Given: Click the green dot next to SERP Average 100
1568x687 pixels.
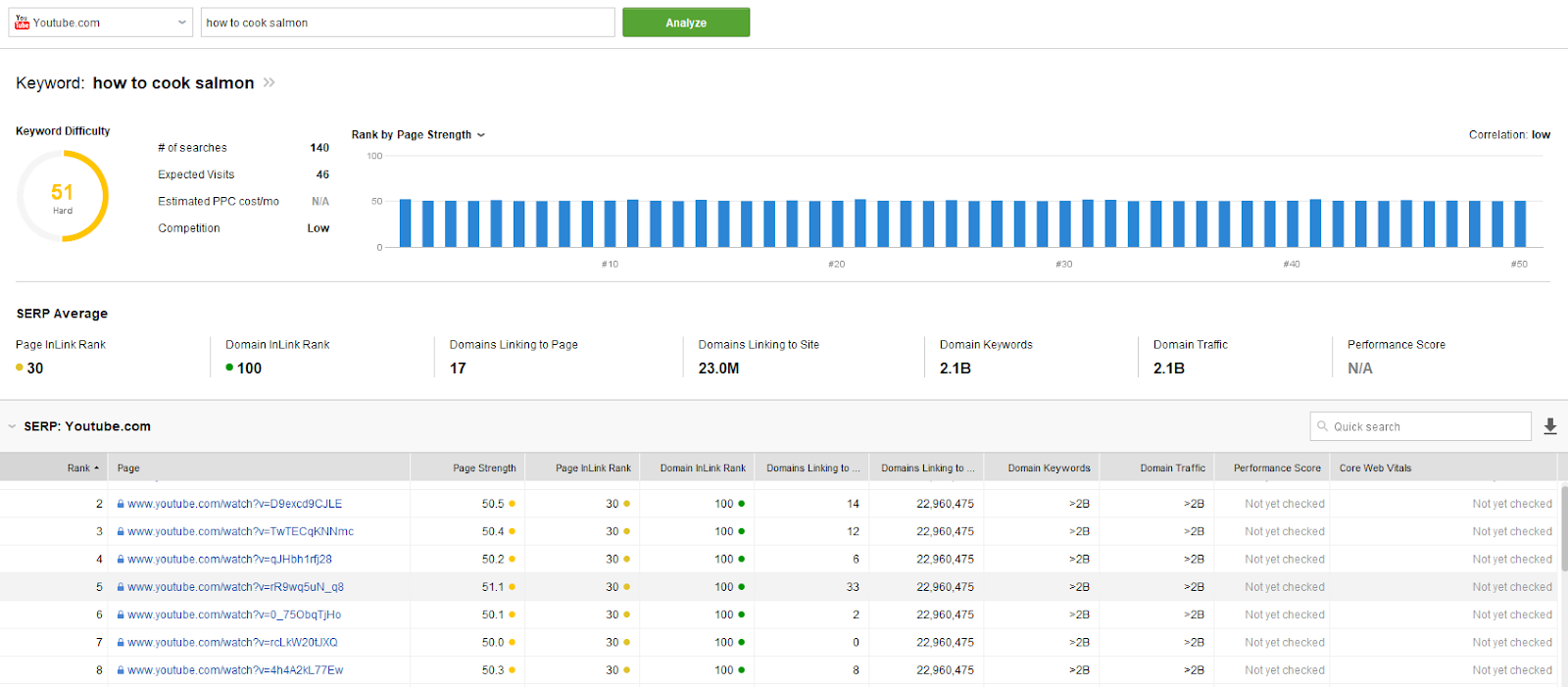Looking at the screenshot, I should coord(229,368).
